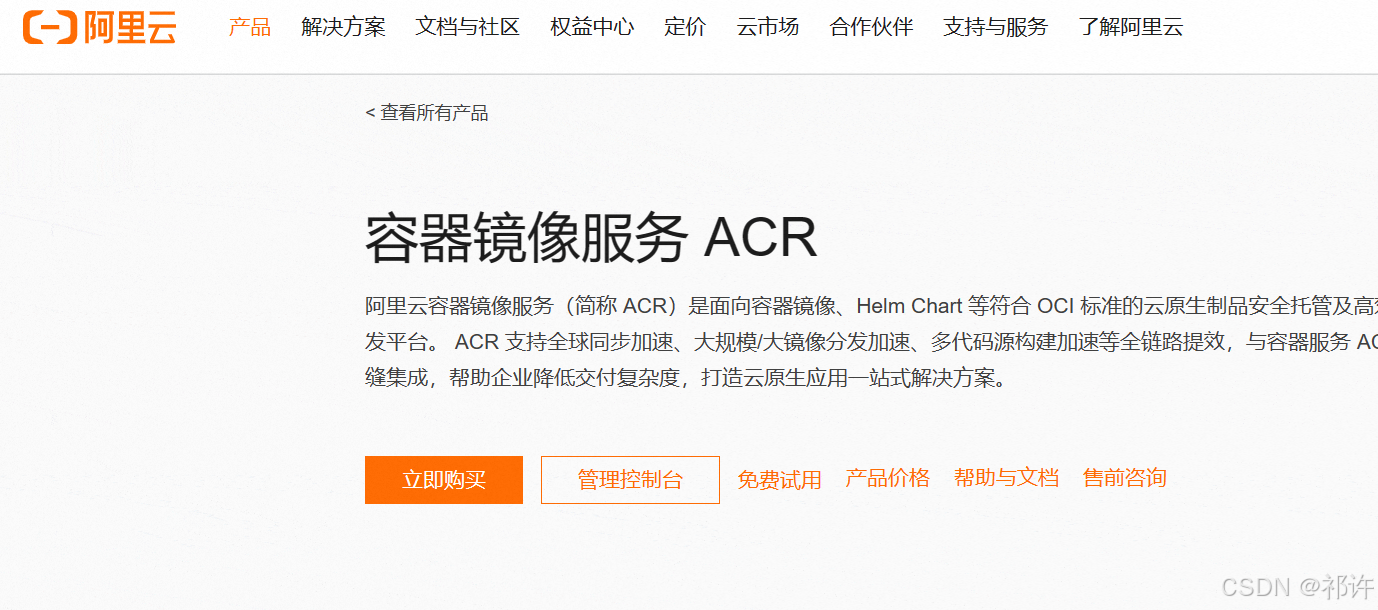The image size is (1378, 610).
Task: Click the Alibaba Cloud logo
Action: click(x=100, y=28)
